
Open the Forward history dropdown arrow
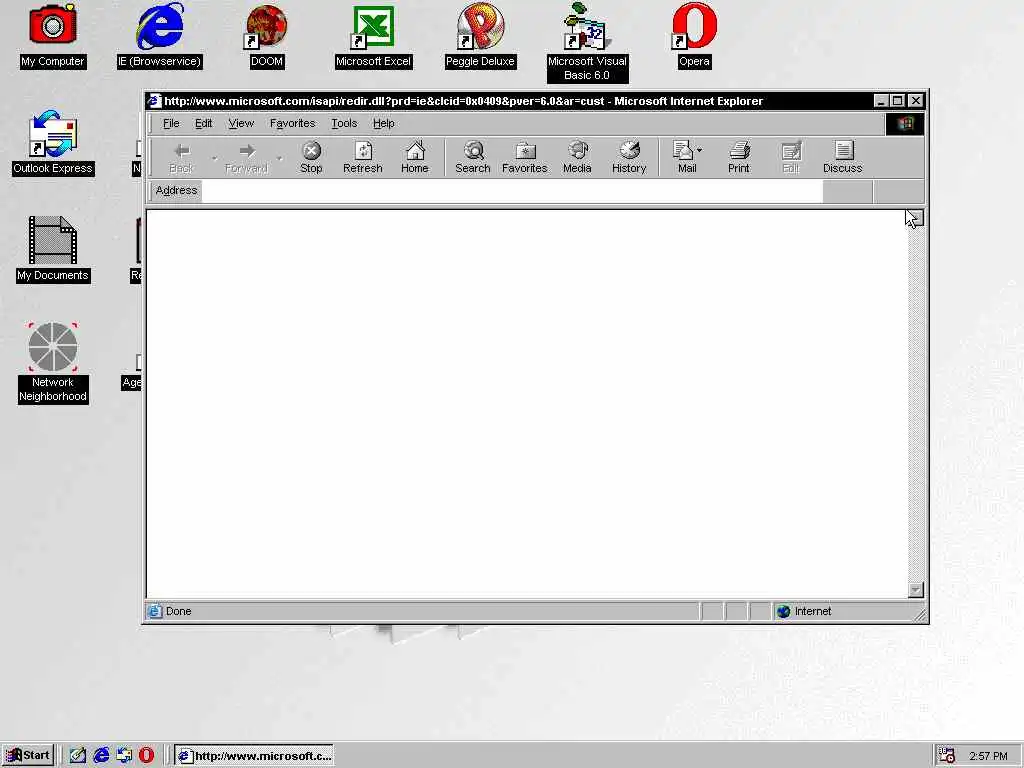[x=280, y=158]
